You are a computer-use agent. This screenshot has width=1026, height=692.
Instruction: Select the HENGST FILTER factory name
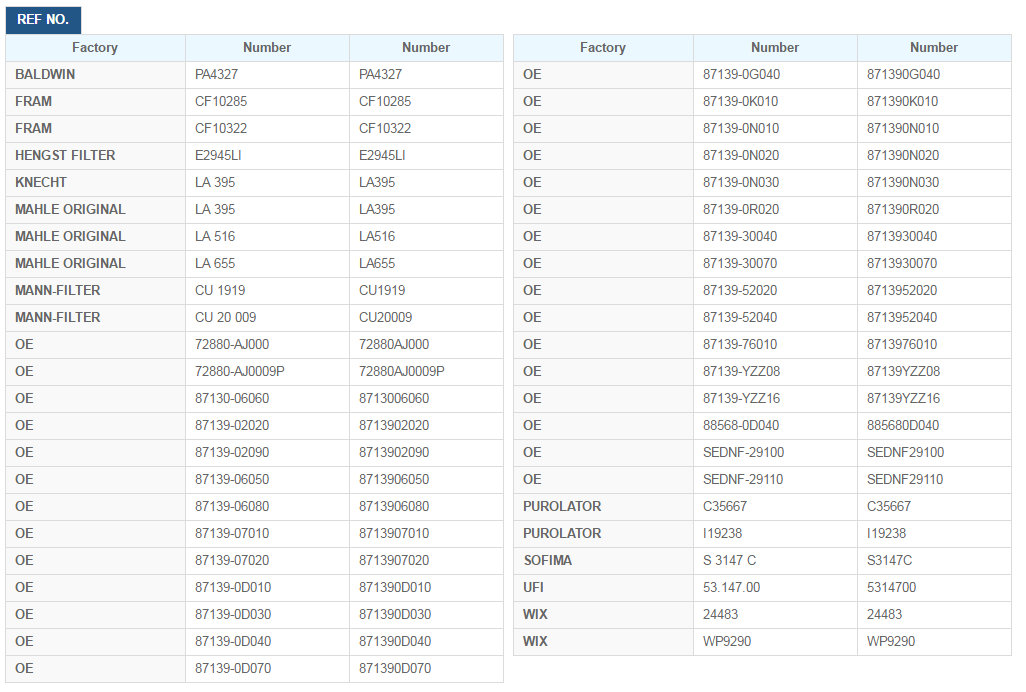(x=65, y=156)
